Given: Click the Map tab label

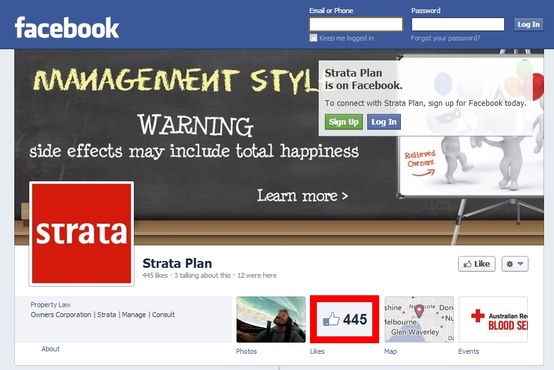Looking at the screenshot, I should click(x=390, y=351).
